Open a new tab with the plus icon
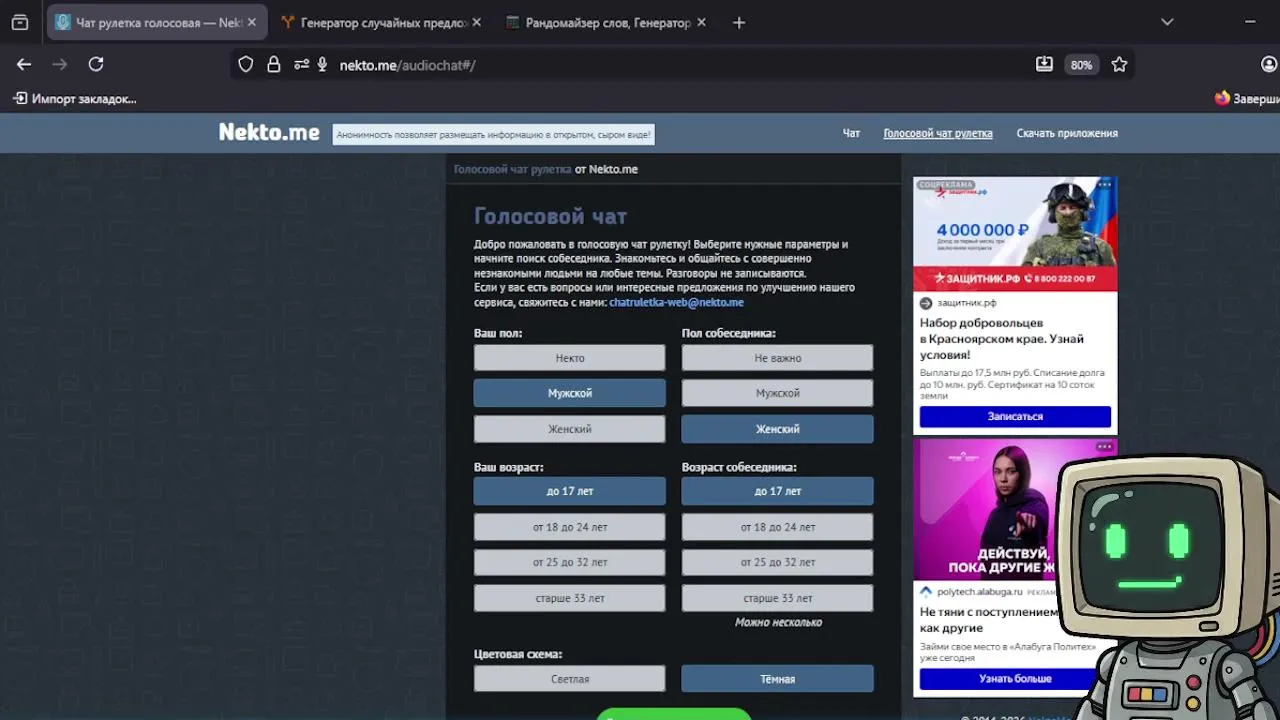 tap(739, 22)
